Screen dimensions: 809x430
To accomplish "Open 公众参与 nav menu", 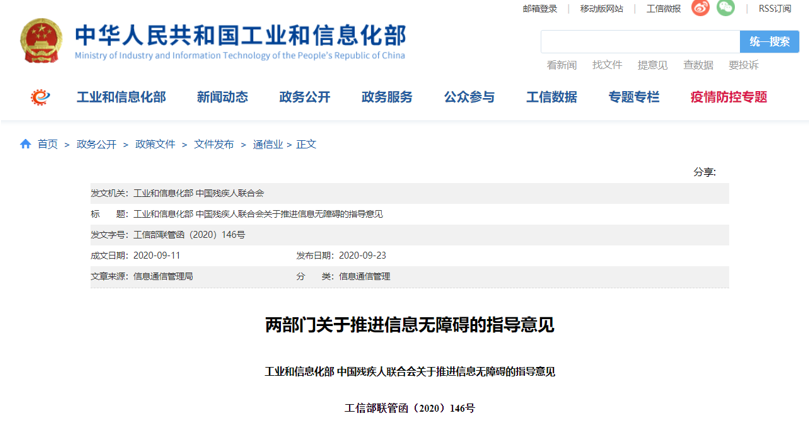I will (469, 97).
